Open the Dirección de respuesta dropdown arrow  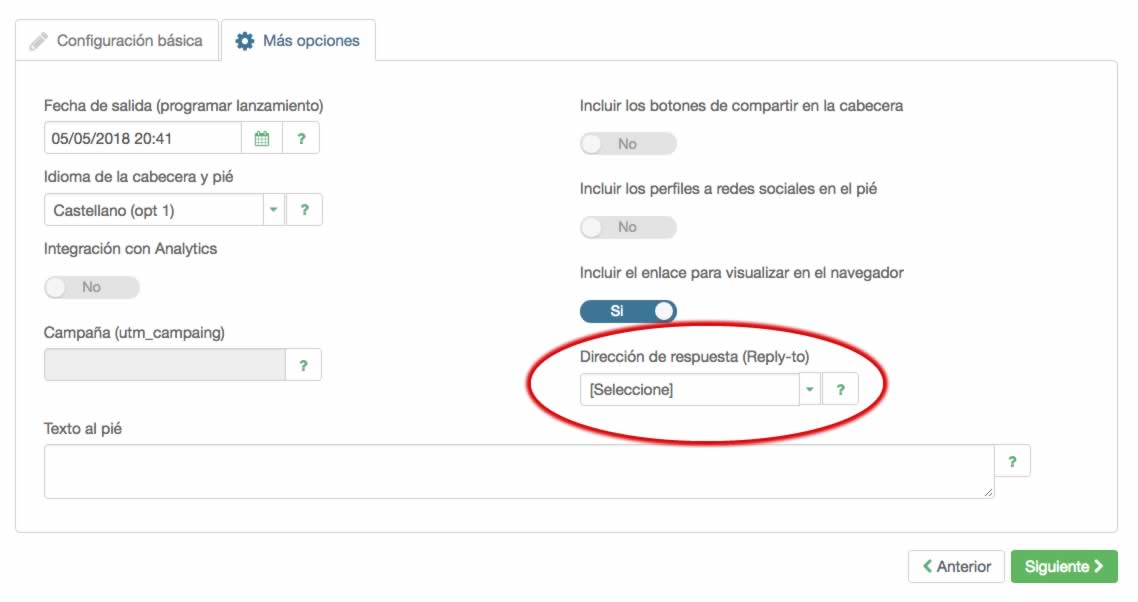[x=810, y=390]
